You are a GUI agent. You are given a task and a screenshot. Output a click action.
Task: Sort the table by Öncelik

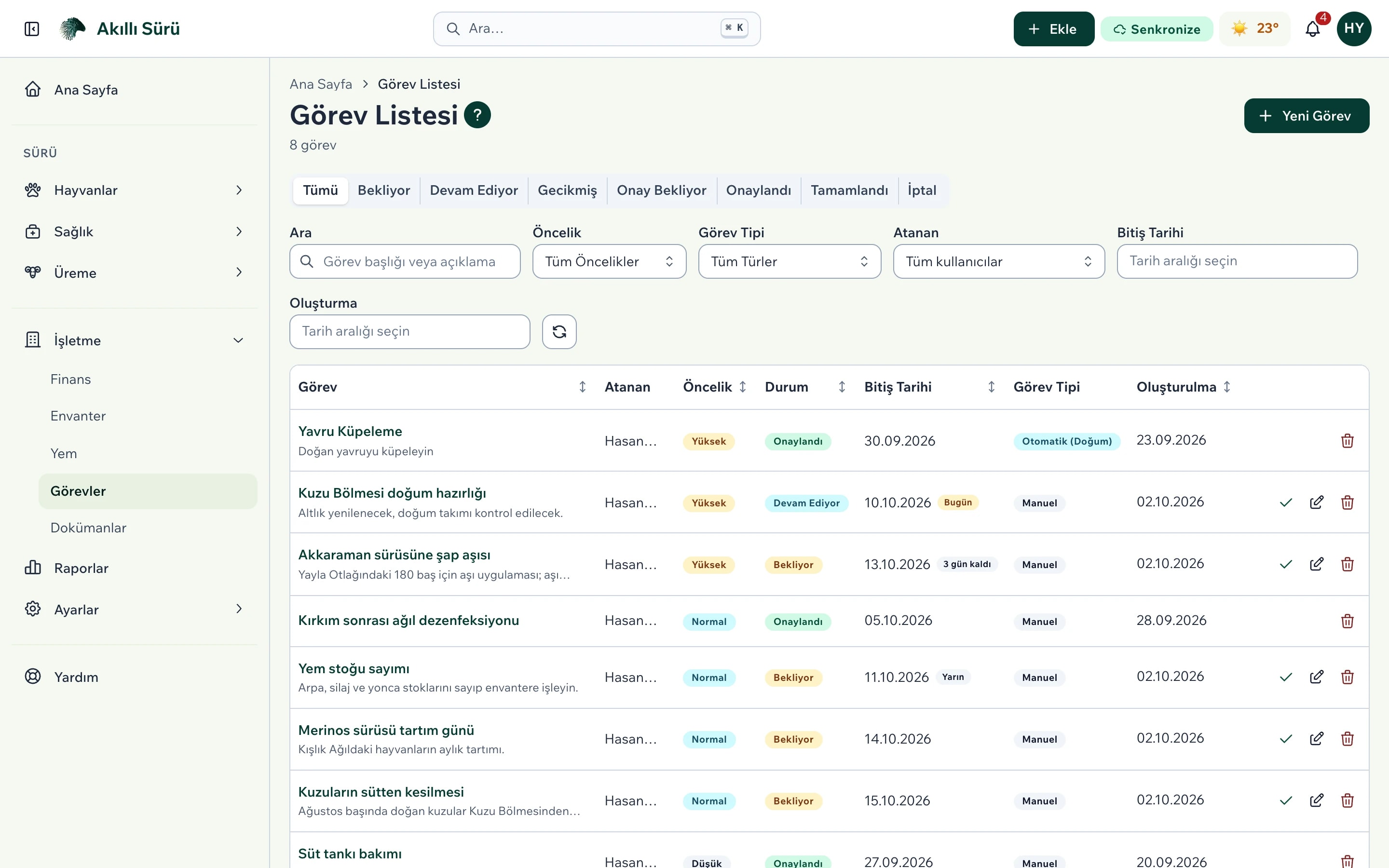(x=742, y=387)
